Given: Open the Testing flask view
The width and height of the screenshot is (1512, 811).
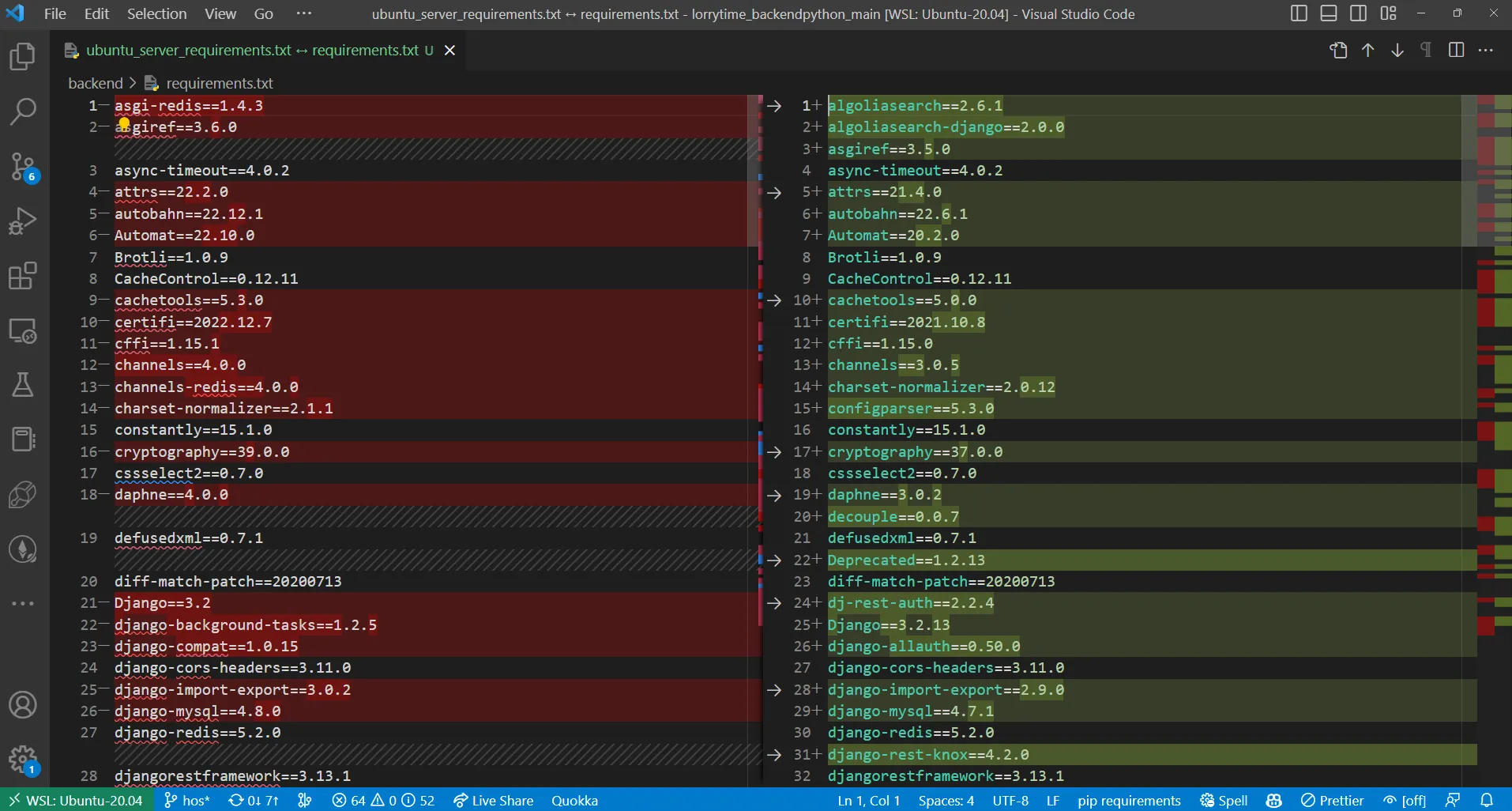Looking at the screenshot, I should tap(23, 385).
